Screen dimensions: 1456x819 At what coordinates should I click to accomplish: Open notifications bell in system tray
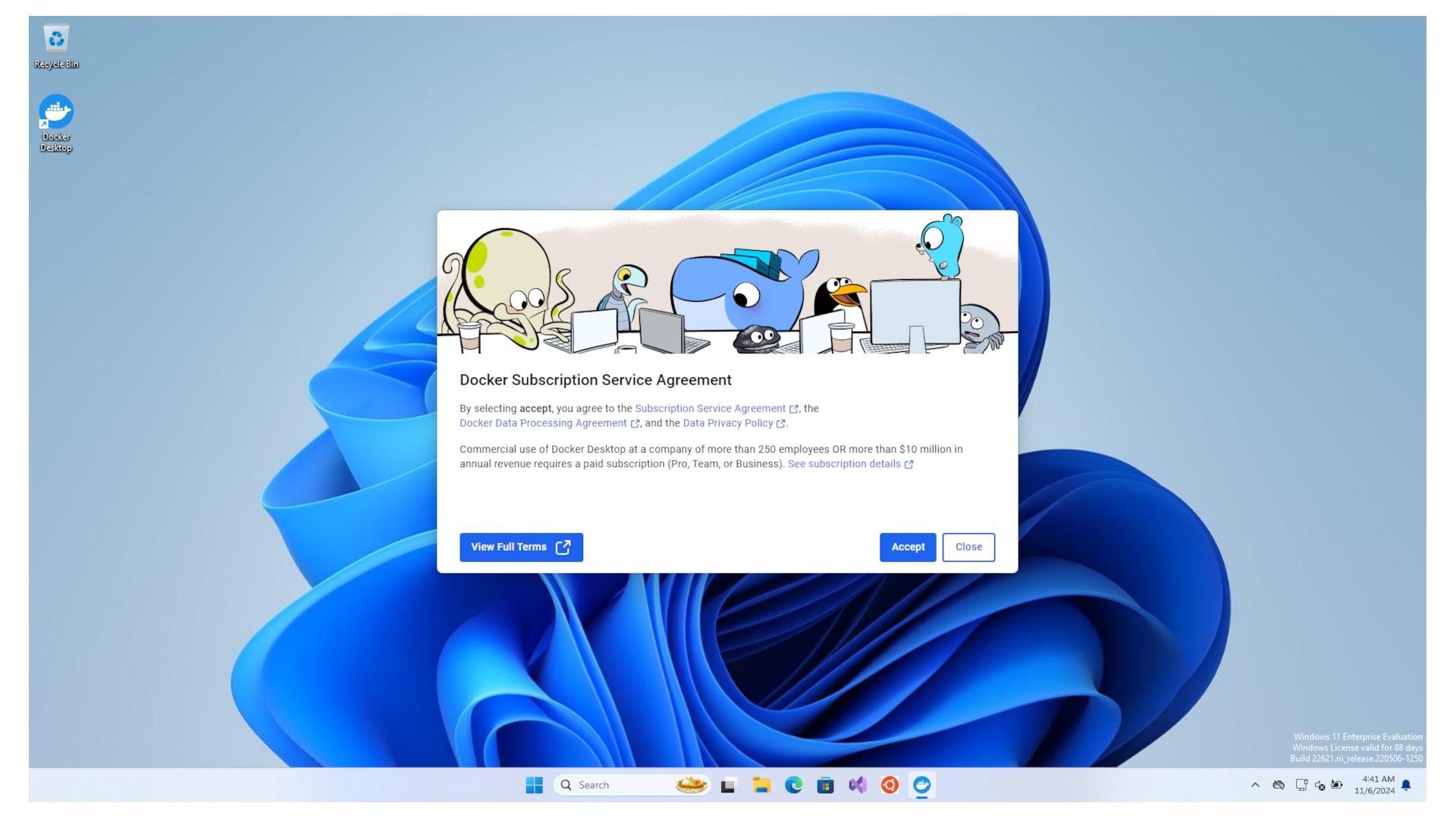click(1406, 785)
